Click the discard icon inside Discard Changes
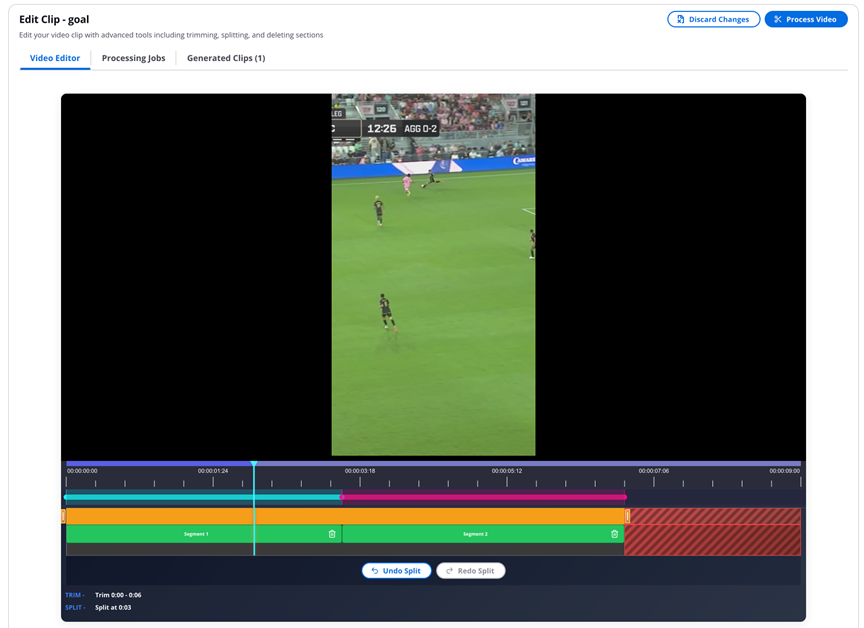The height and width of the screenshot is (628, 864). coord(679,18)
